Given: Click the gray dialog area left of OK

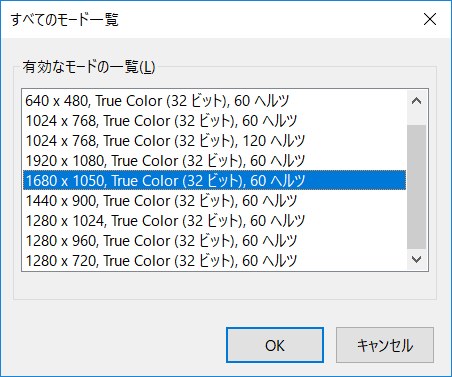Looking at the screenshot, I should click(x=113, y=345).
